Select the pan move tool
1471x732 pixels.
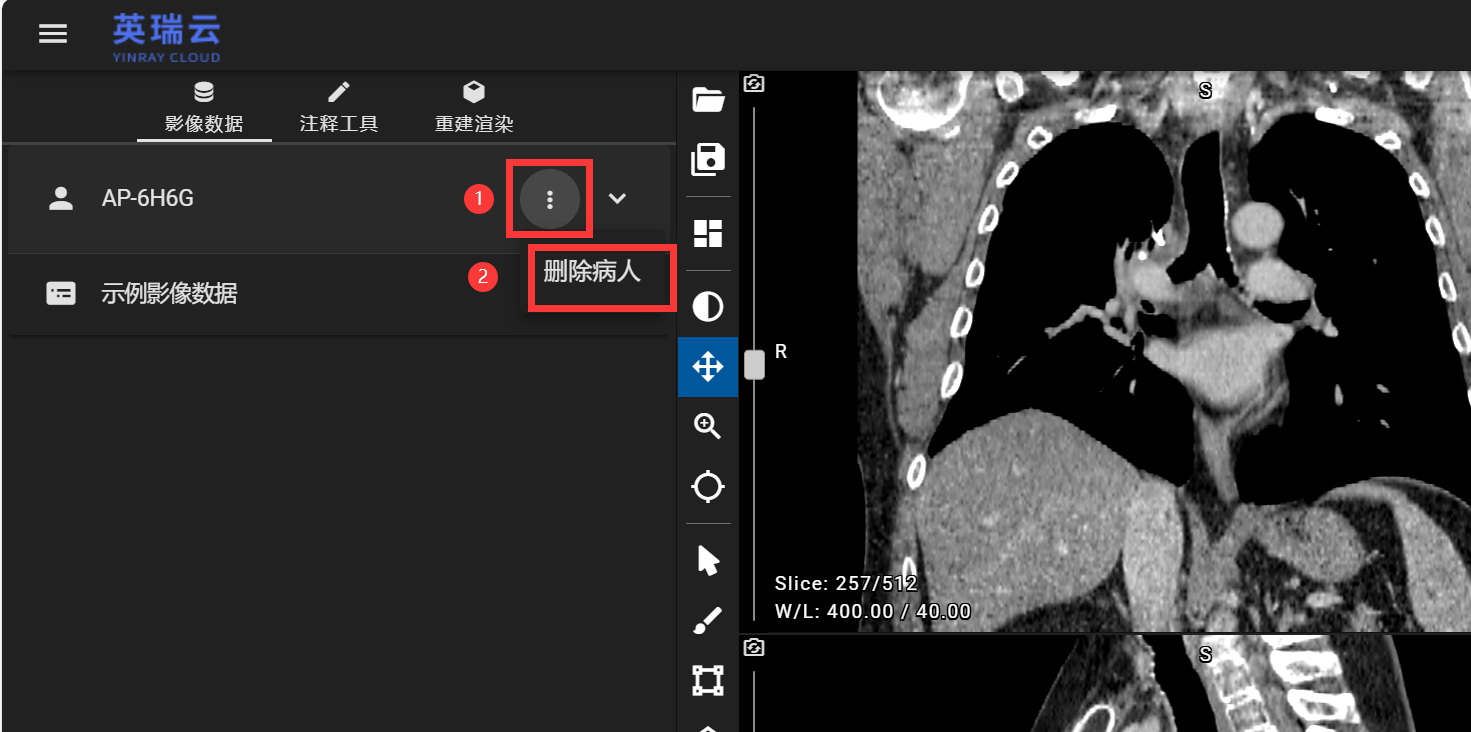(708, 367)
